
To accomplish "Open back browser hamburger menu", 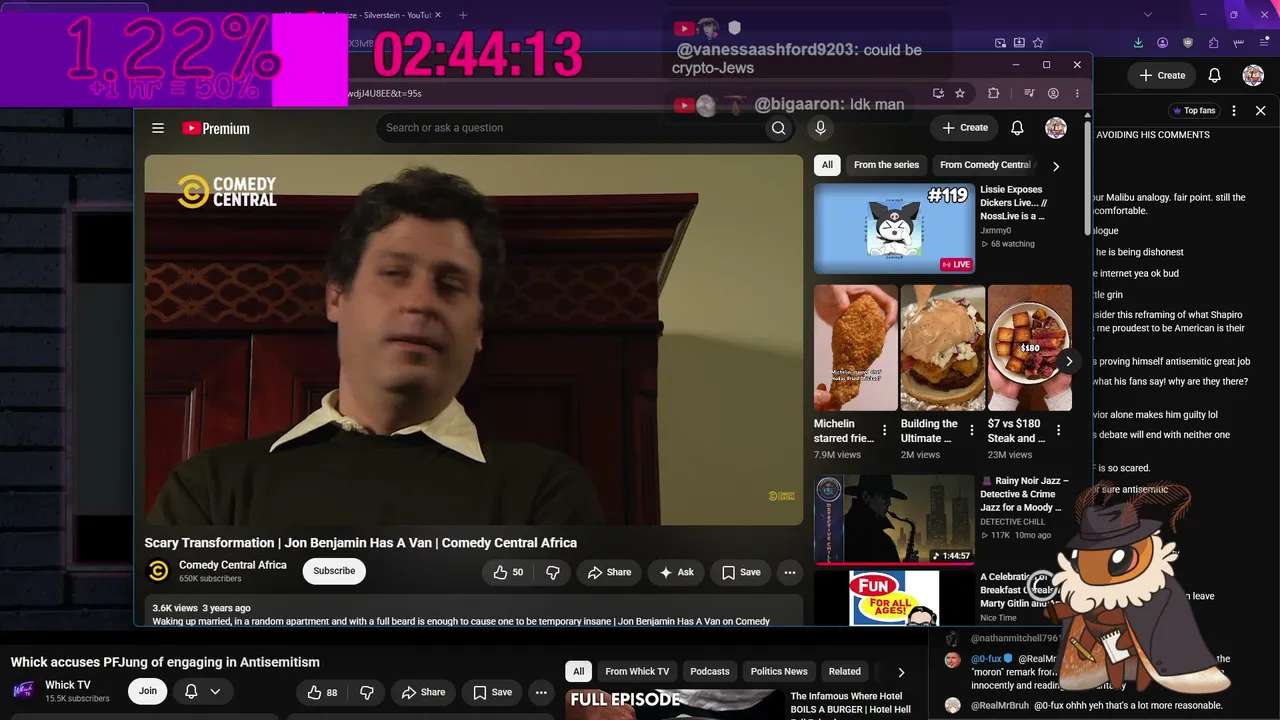I will (x=1264, y=43).
